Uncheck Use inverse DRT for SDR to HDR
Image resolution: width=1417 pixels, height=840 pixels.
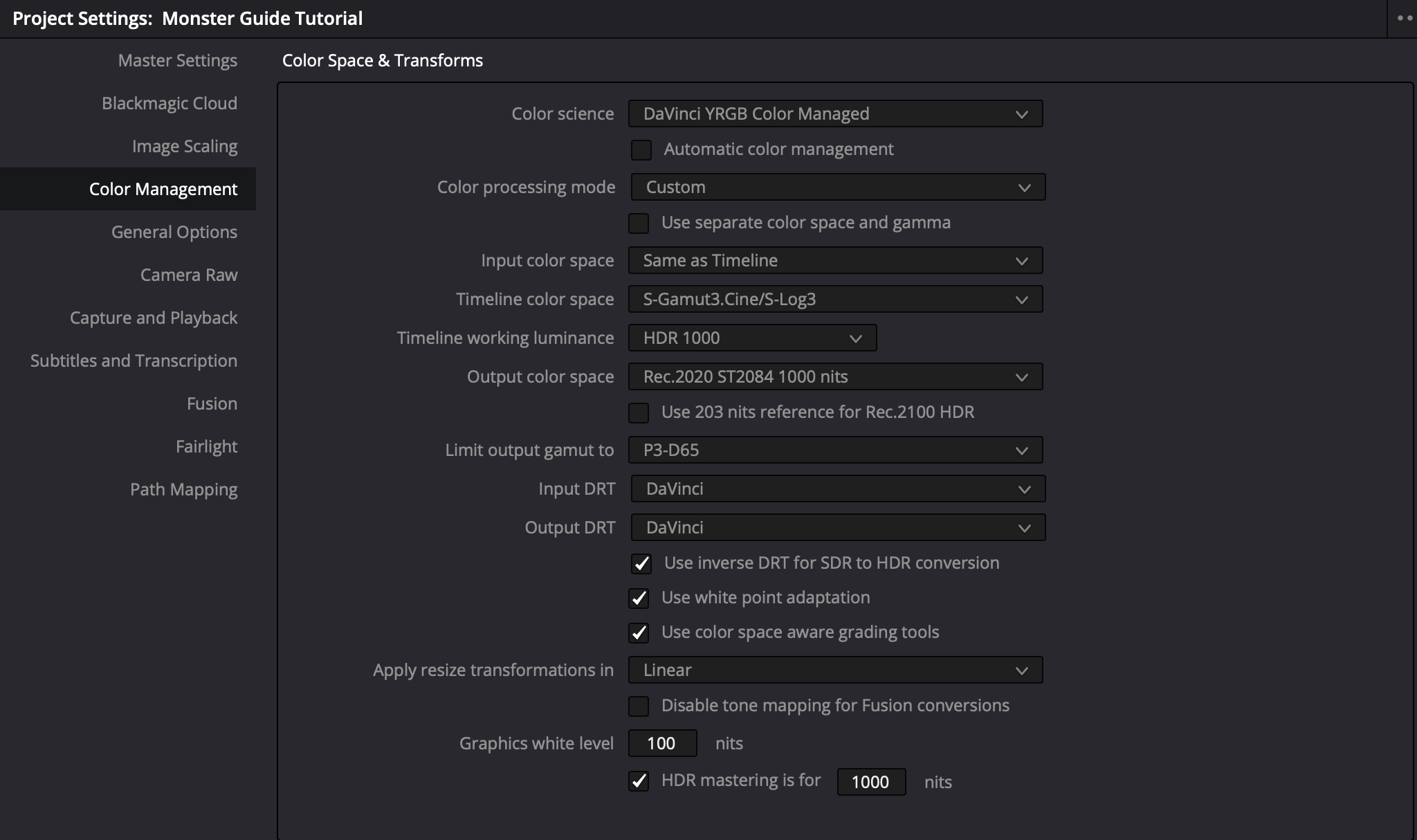pos(641,564)
